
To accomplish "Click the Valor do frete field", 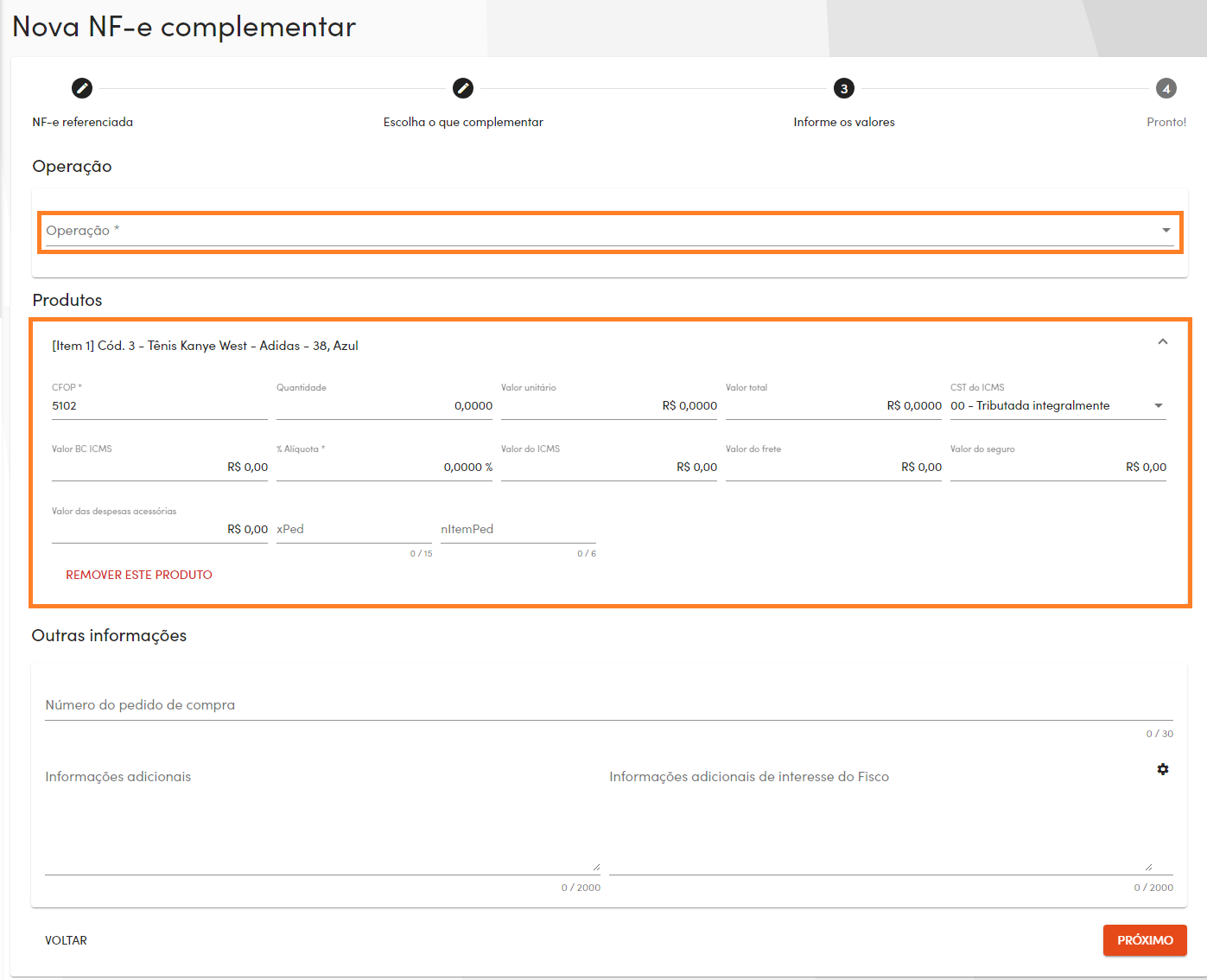I will (834, 468).
